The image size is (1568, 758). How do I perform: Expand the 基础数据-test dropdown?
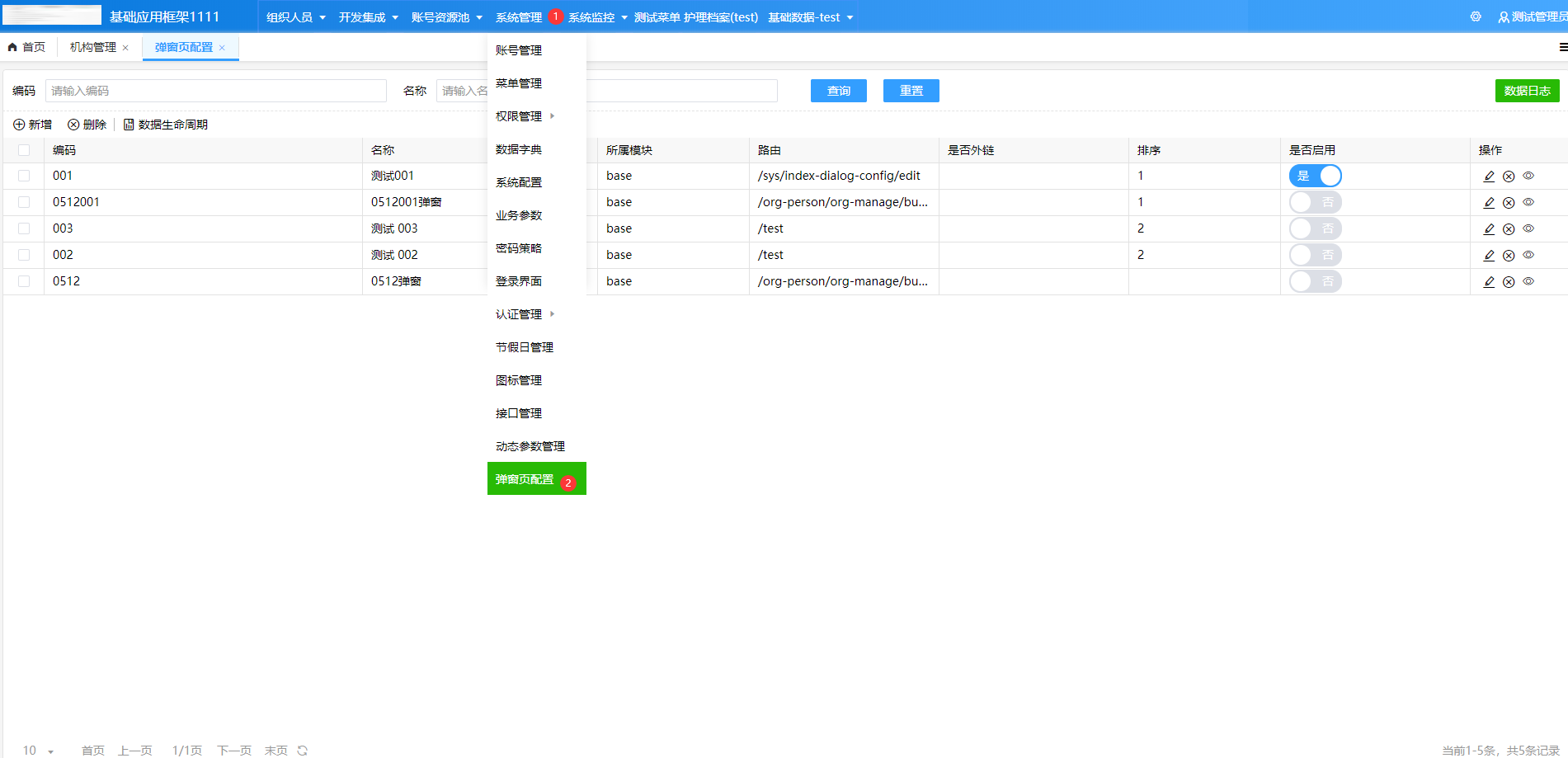[810, 17]
